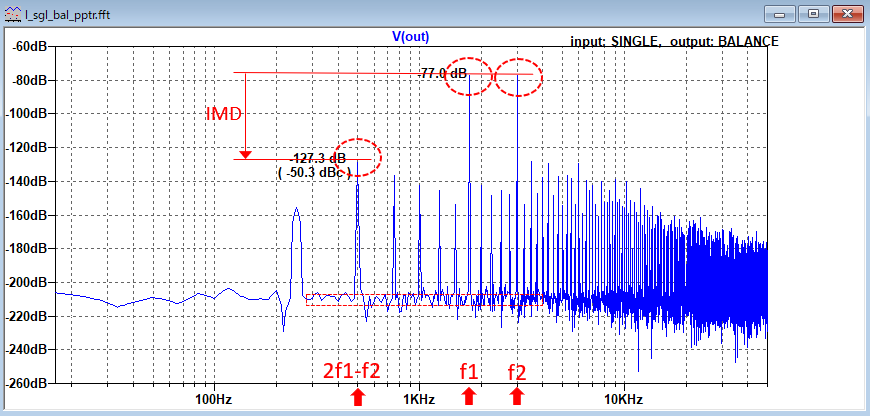Click the -180dB vertical axis label
The width and height of the screenshot is (870, 416).
(x=26, y=249)
